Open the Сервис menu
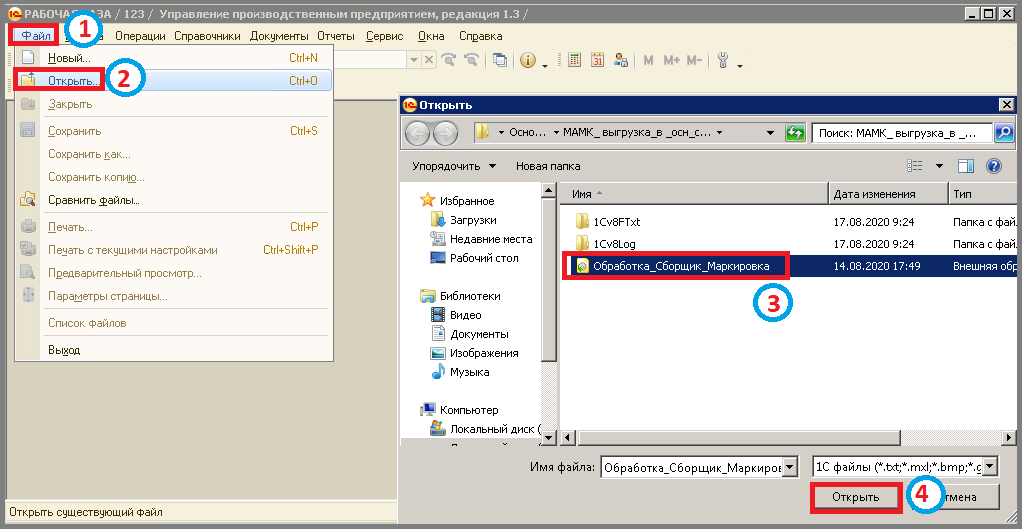Screen dimensions: 1022x529 click(385, 36)
